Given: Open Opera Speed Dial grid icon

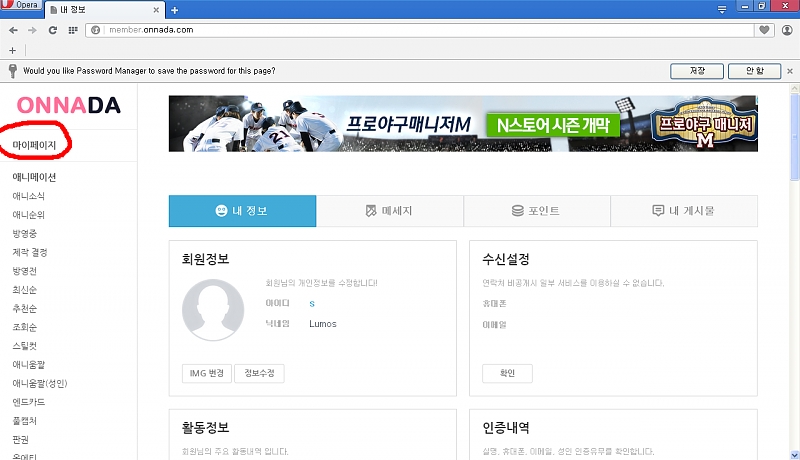Looking at the screenshot, I should (73, 30).
